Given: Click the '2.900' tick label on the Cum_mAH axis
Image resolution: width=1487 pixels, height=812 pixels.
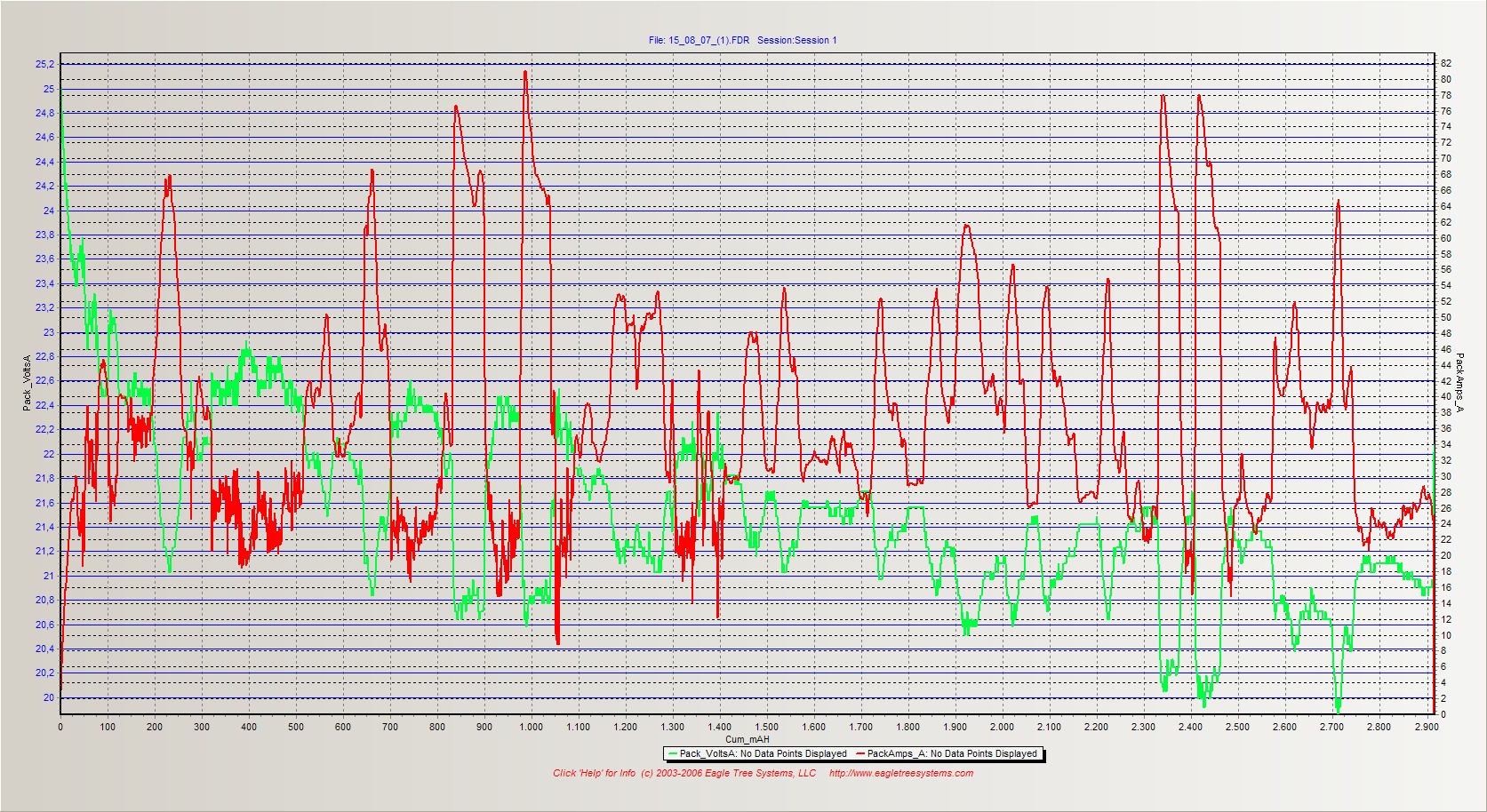Looking at the screenshot, I should [x=1426, y=727].
